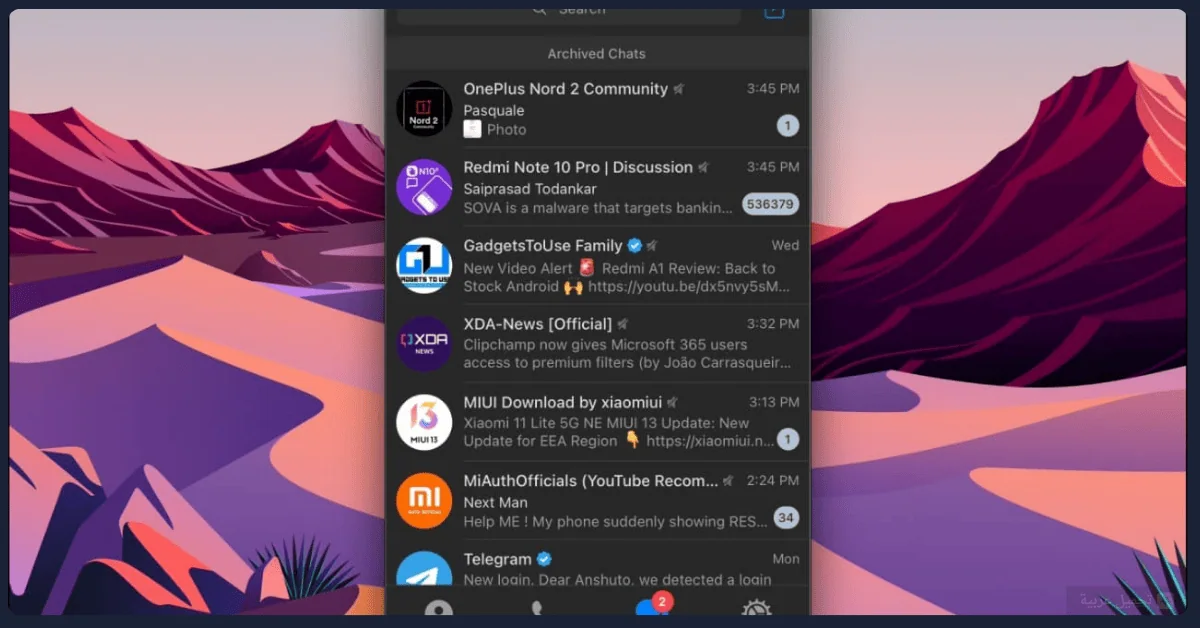The image size is (1200, 628).
Task: Open OnePlus Nord 2 Community chat title
Action: tap(565, 89)
